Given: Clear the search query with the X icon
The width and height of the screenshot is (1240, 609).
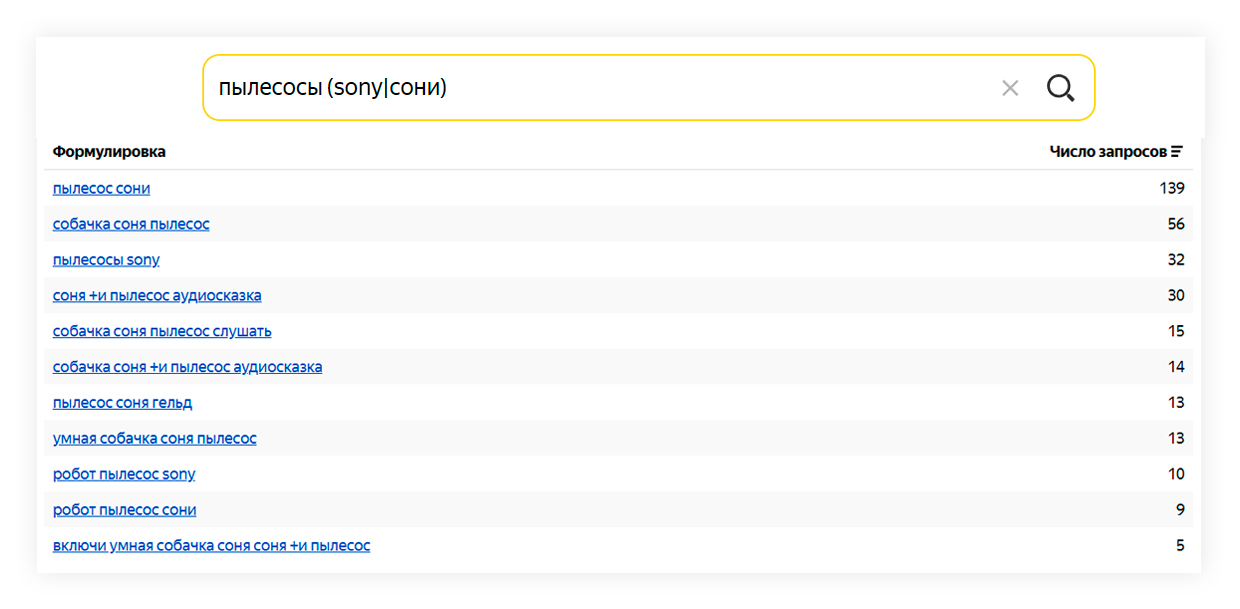Looking at the screenshot, I should (1010, 88).
